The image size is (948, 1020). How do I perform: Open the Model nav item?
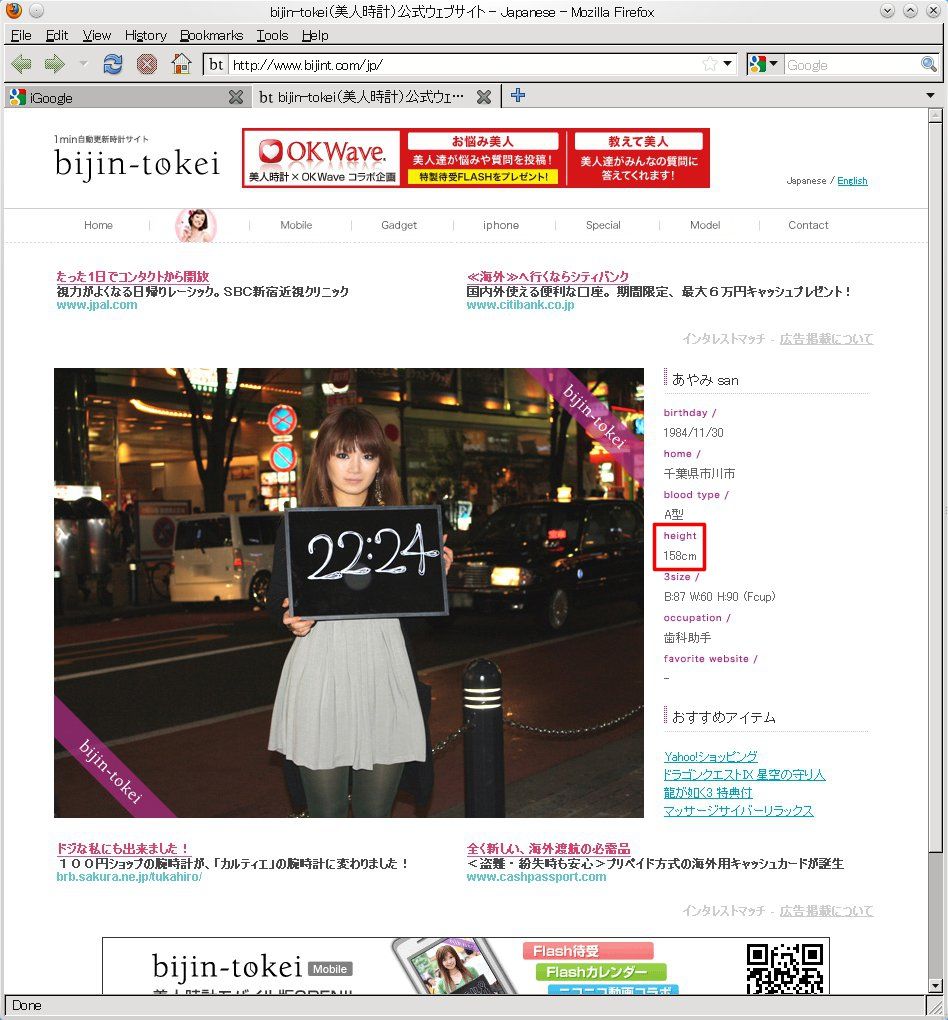[x=705, y=225]
